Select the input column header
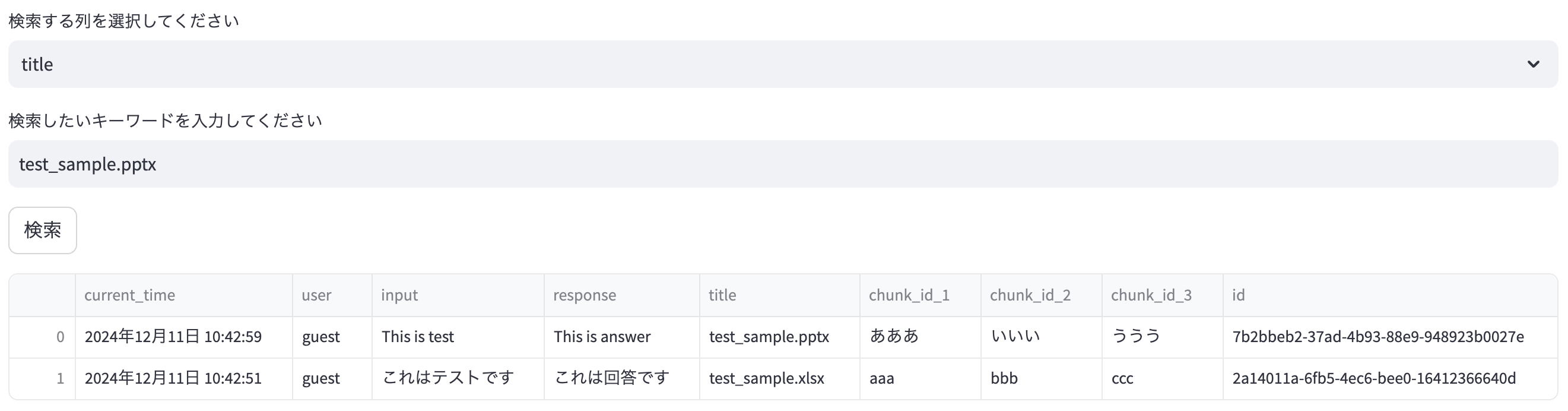 click(x=457, y=295)
